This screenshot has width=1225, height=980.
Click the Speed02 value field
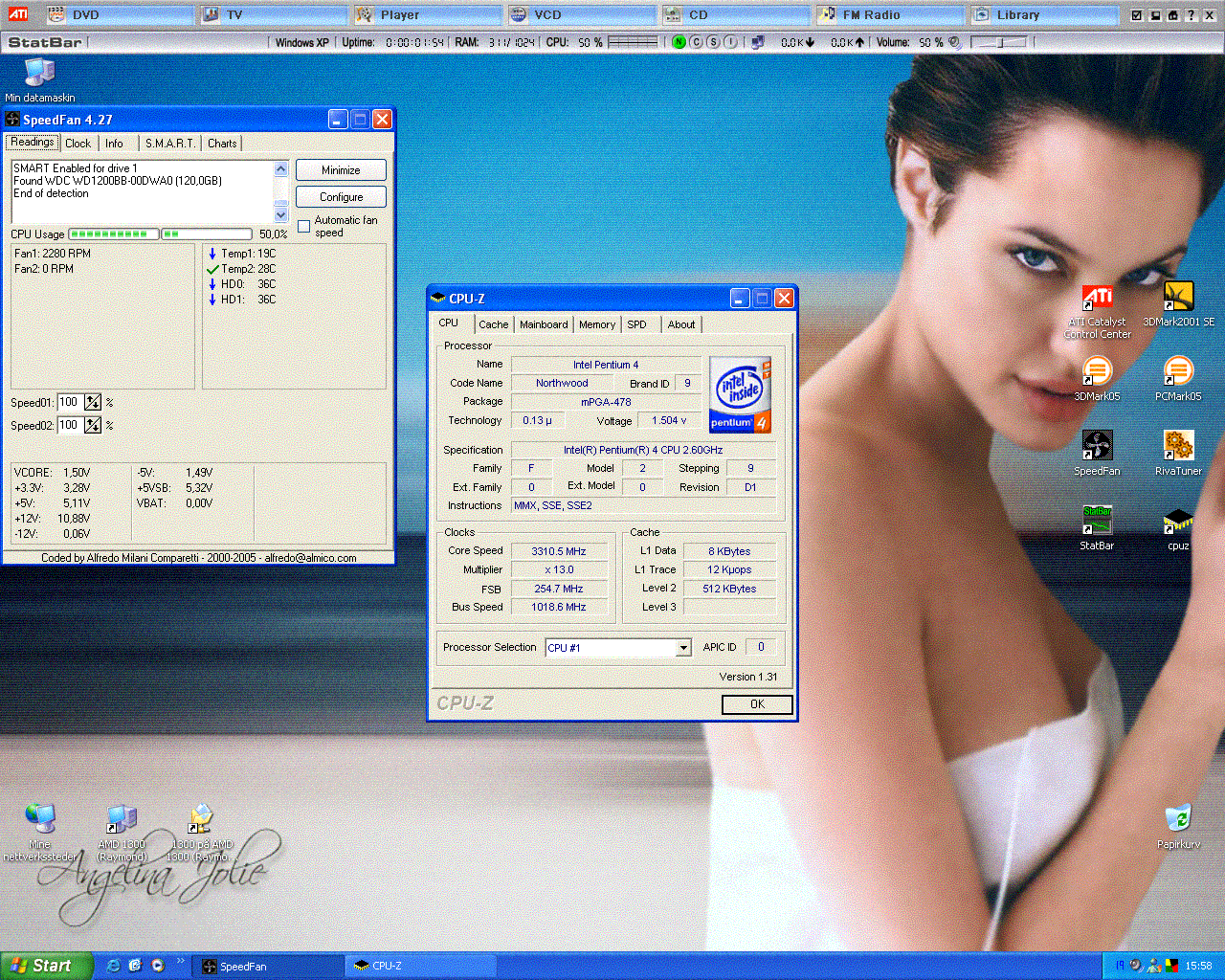[69, 425]
